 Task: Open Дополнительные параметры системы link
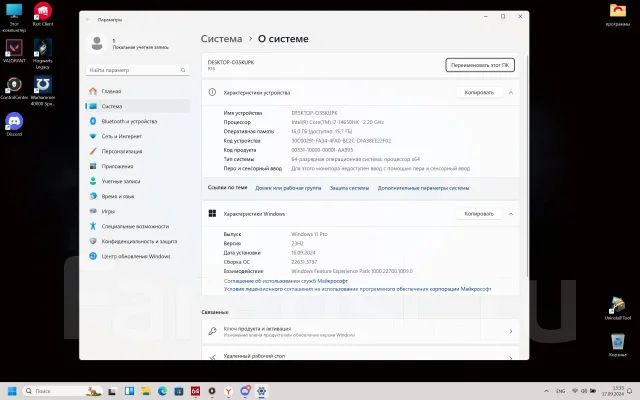pos(423,188)
